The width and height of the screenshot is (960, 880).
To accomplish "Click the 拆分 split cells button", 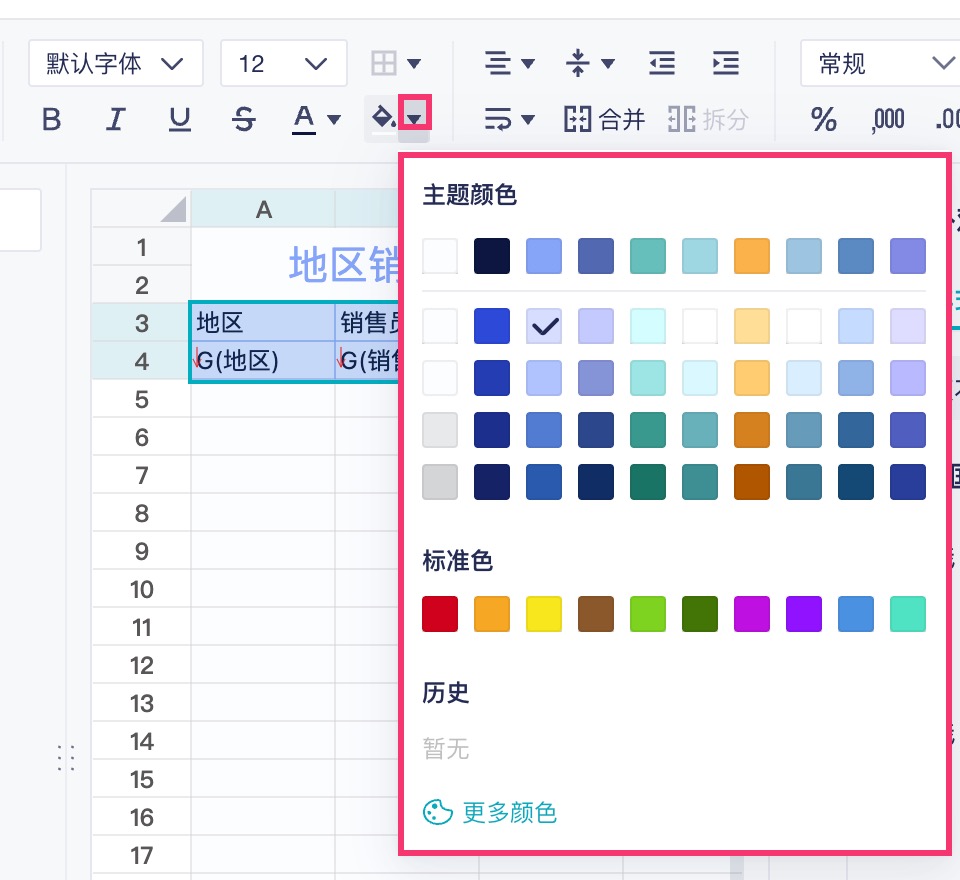I will tap(708, 119).
